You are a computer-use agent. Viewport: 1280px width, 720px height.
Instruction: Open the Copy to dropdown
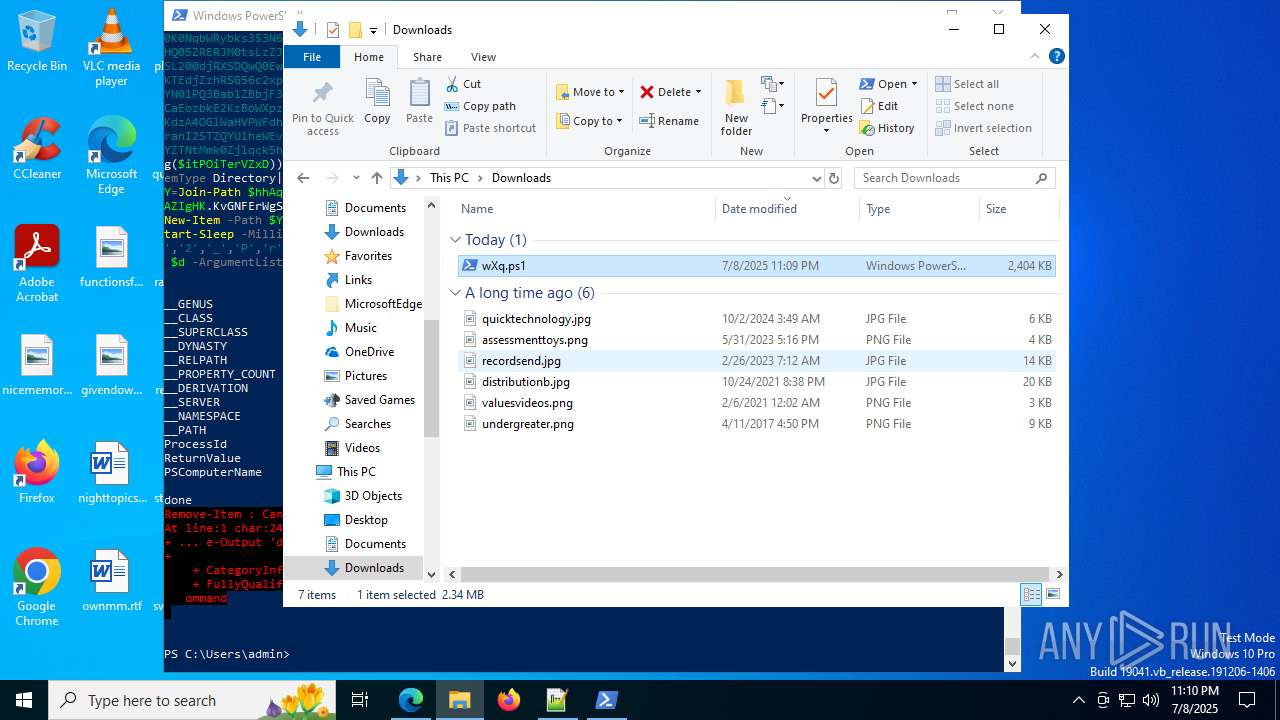(x=589, y=121)
